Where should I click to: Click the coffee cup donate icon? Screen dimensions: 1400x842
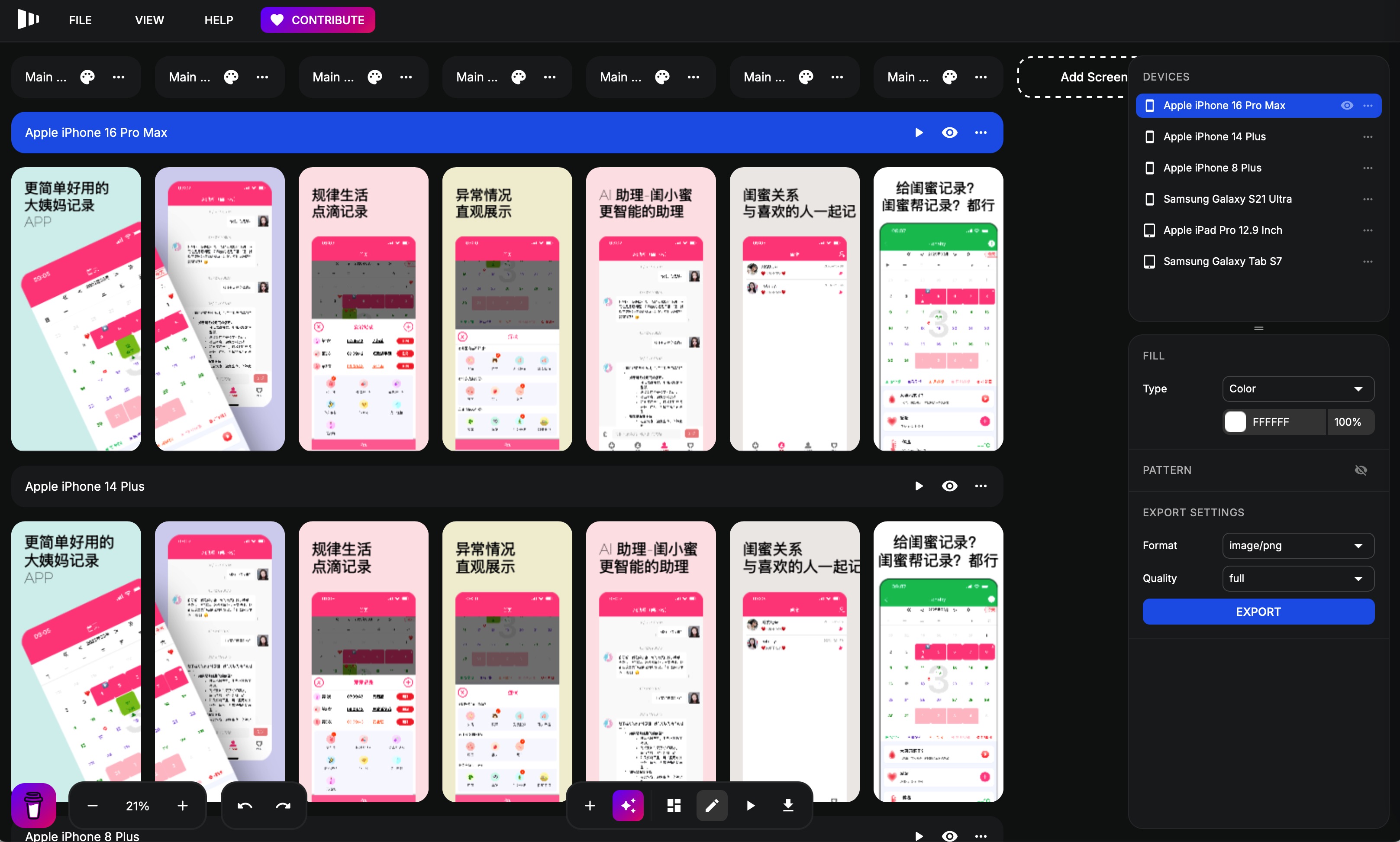pyautogui.click(x=33, y=805)
